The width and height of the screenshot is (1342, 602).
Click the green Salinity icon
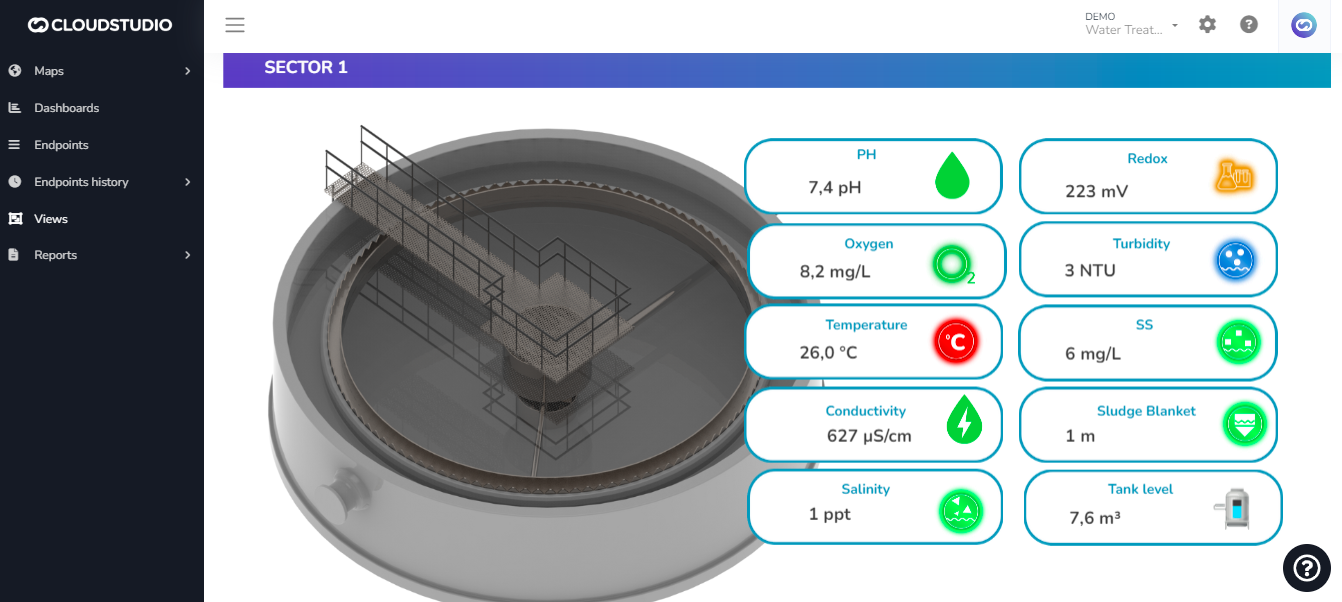coord(961,511)
